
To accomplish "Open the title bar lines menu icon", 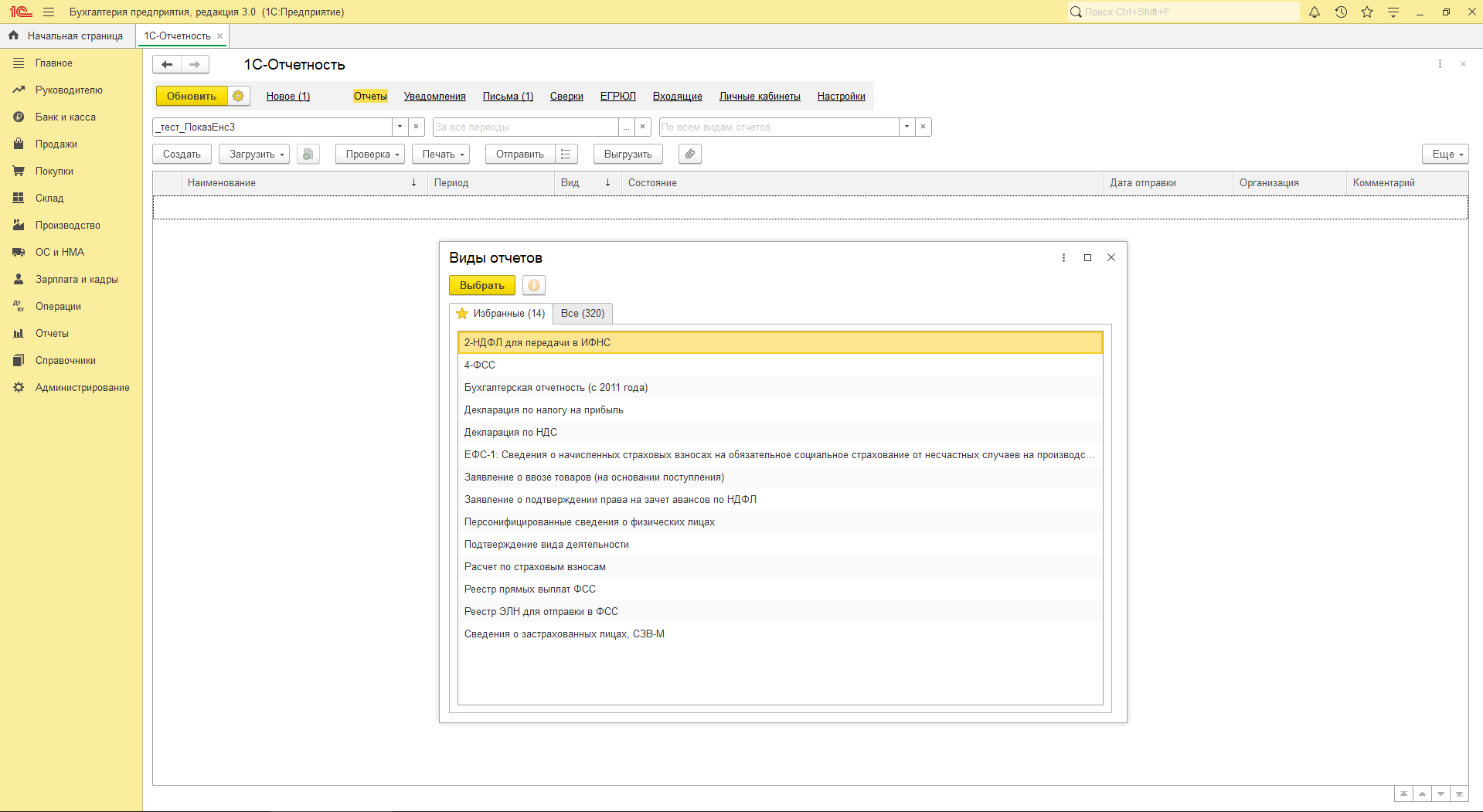I will click(1393, 12).
